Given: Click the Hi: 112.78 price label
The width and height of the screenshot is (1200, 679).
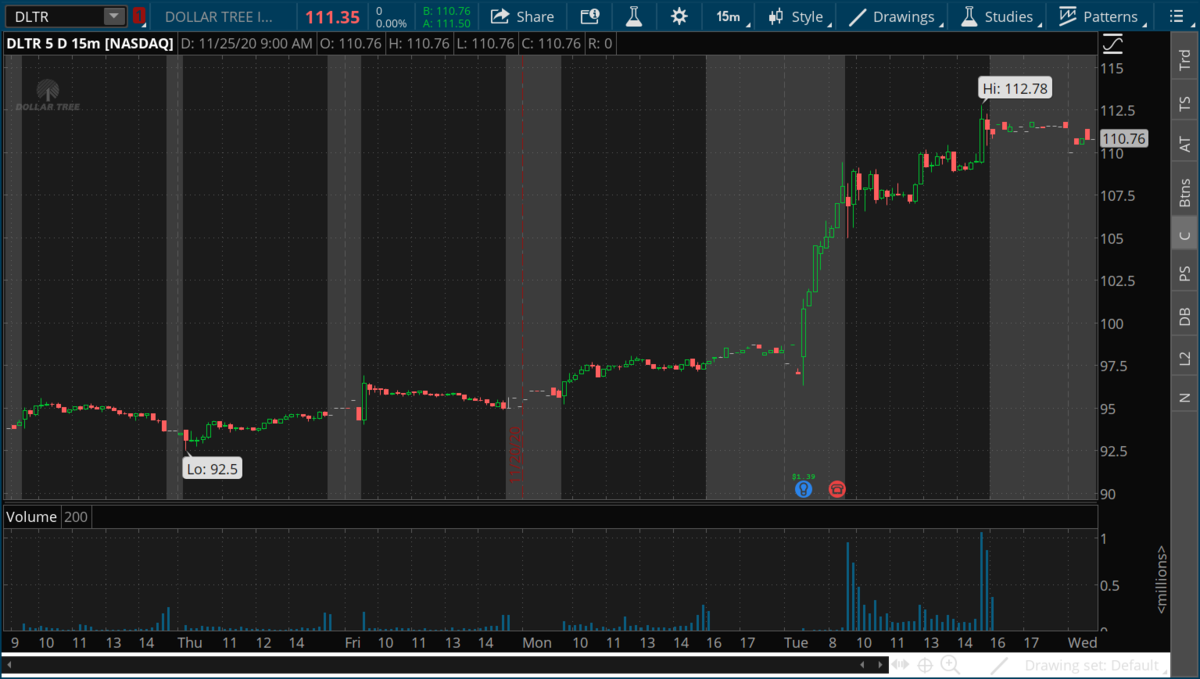Looking at the screenshot, I should coord(1015,89).
